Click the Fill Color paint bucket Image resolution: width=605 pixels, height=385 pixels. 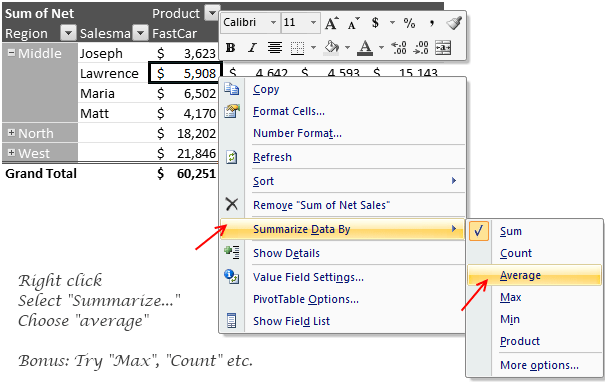click(331, 48)
